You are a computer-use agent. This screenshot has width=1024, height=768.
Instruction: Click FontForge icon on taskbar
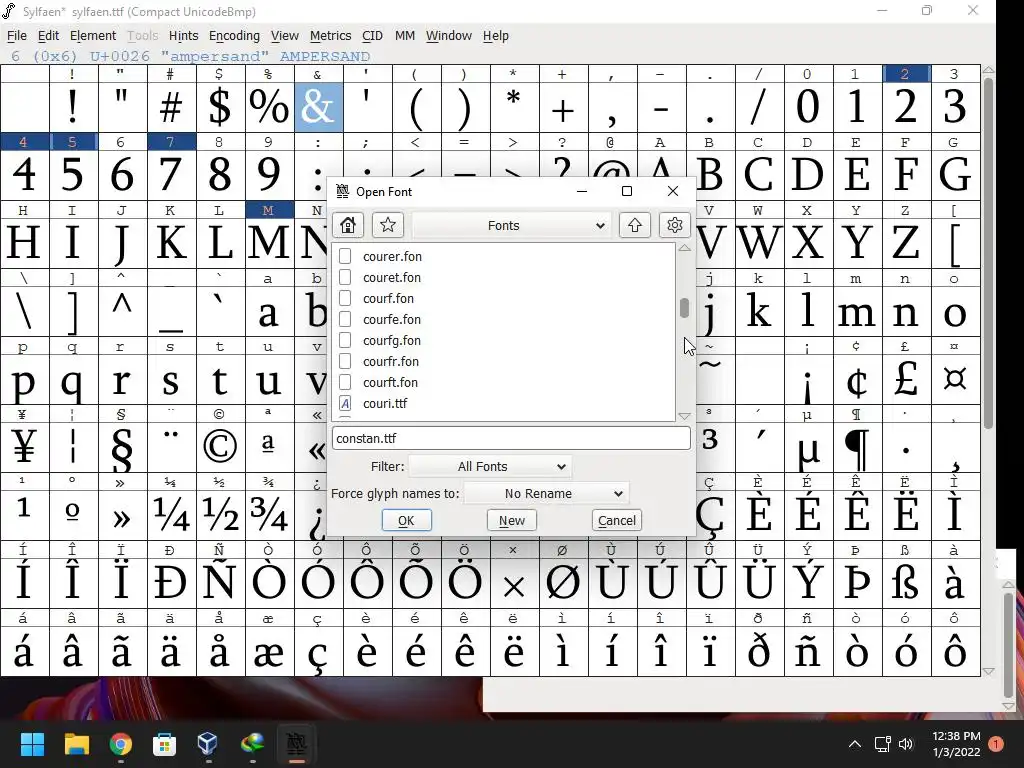[x=296, y=744]
